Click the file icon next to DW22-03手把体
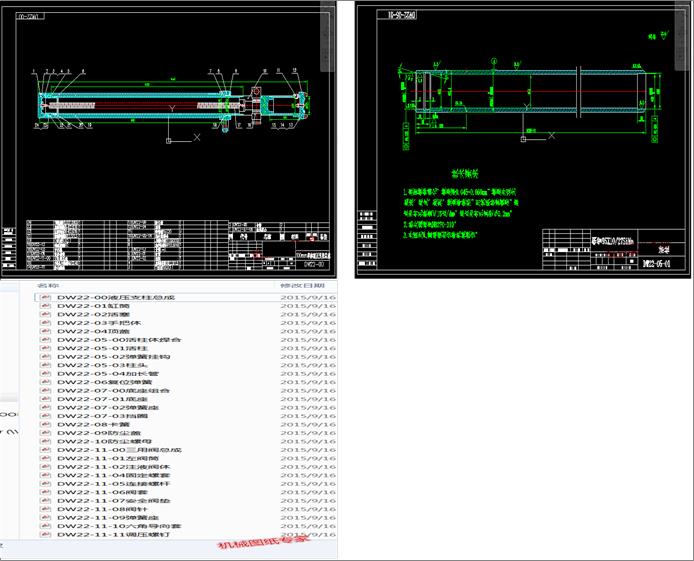The height and width of the screenshot is (561, 694). (x=45, y=323)
